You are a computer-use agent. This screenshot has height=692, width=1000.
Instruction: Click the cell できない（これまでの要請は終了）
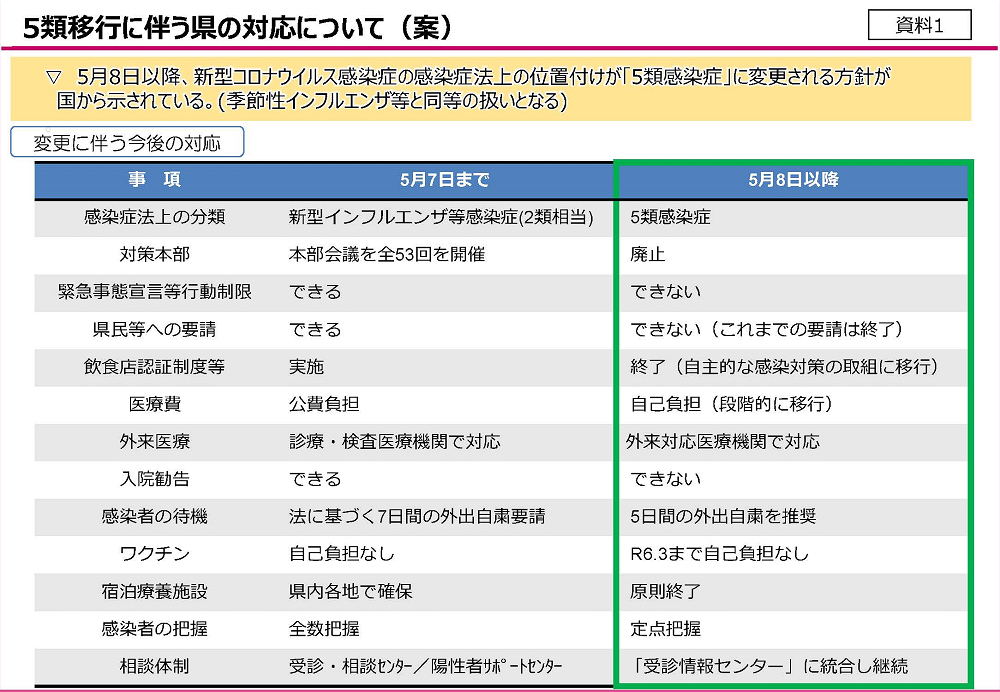point(767,330)
